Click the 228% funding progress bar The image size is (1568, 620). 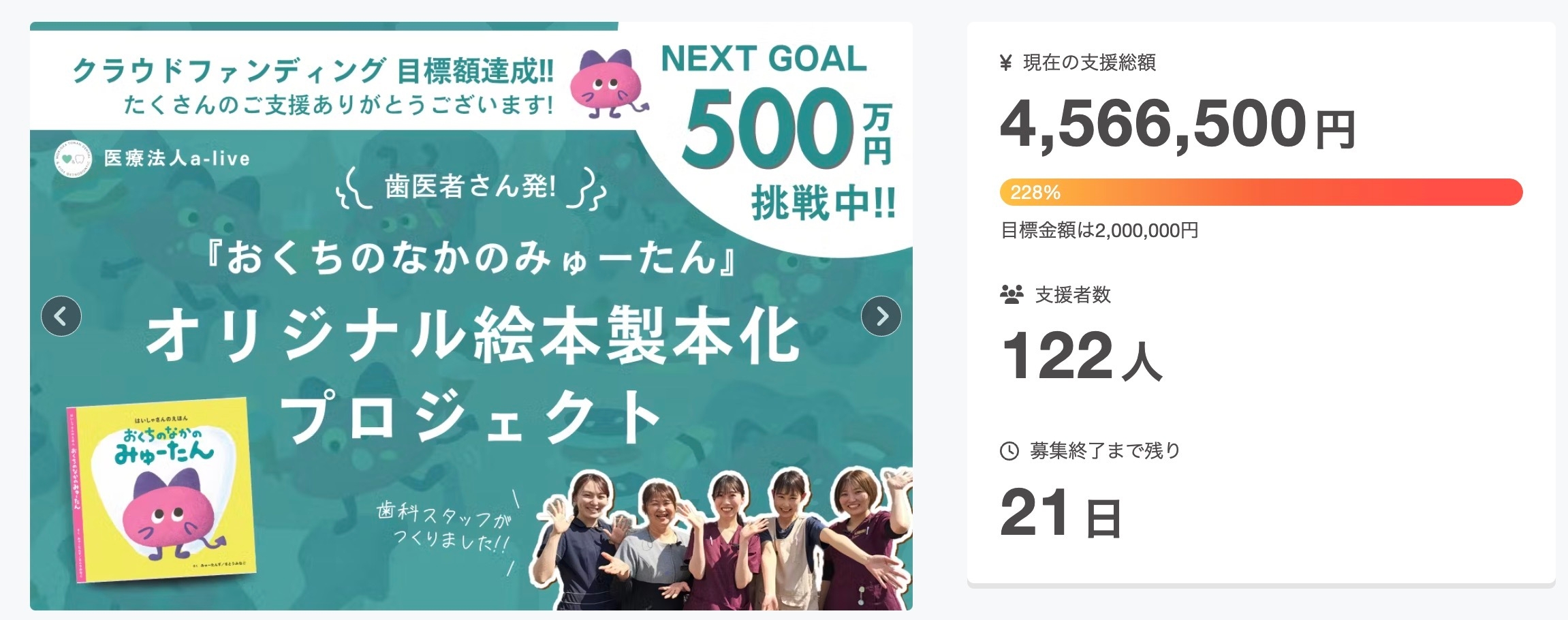click(1260, 193)
